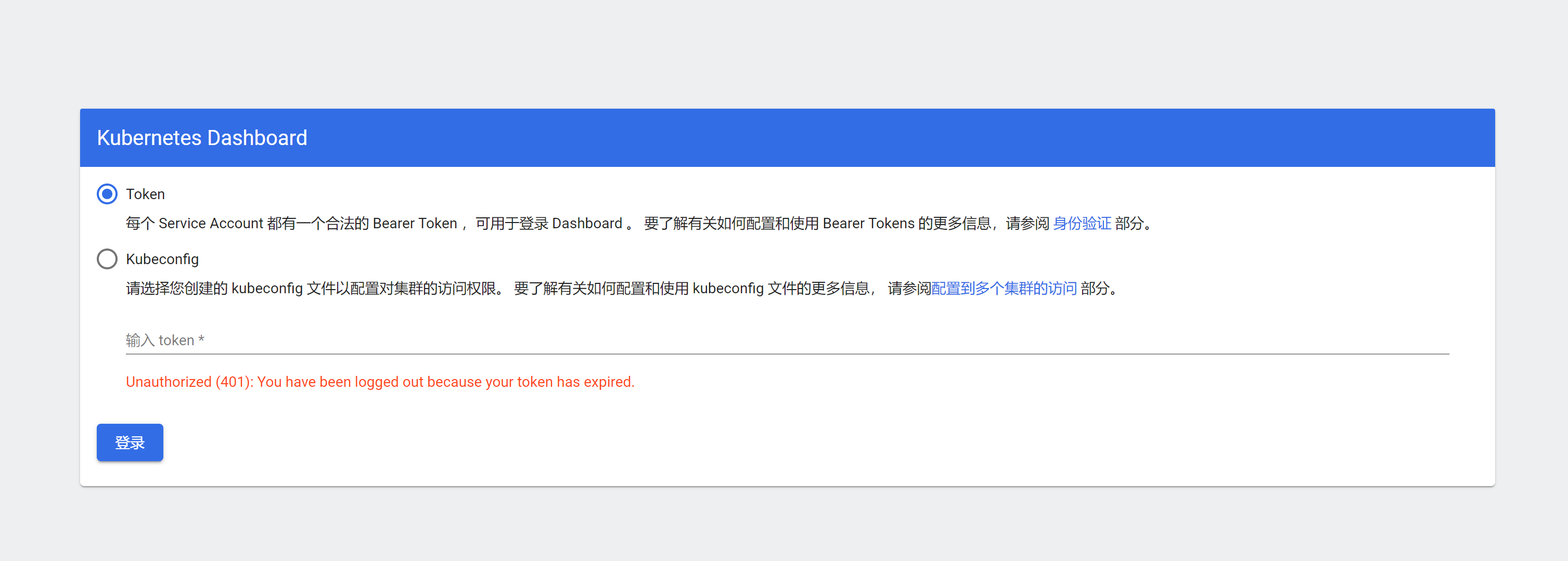Click the Token option label text
Screen dimensions: 1568x561
point(145,194)
